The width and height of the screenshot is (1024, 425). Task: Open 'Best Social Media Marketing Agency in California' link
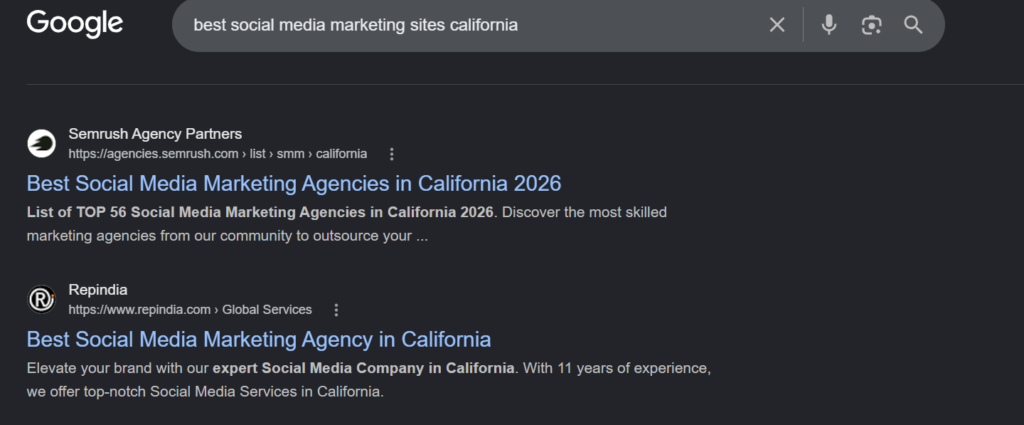(259, 339)
